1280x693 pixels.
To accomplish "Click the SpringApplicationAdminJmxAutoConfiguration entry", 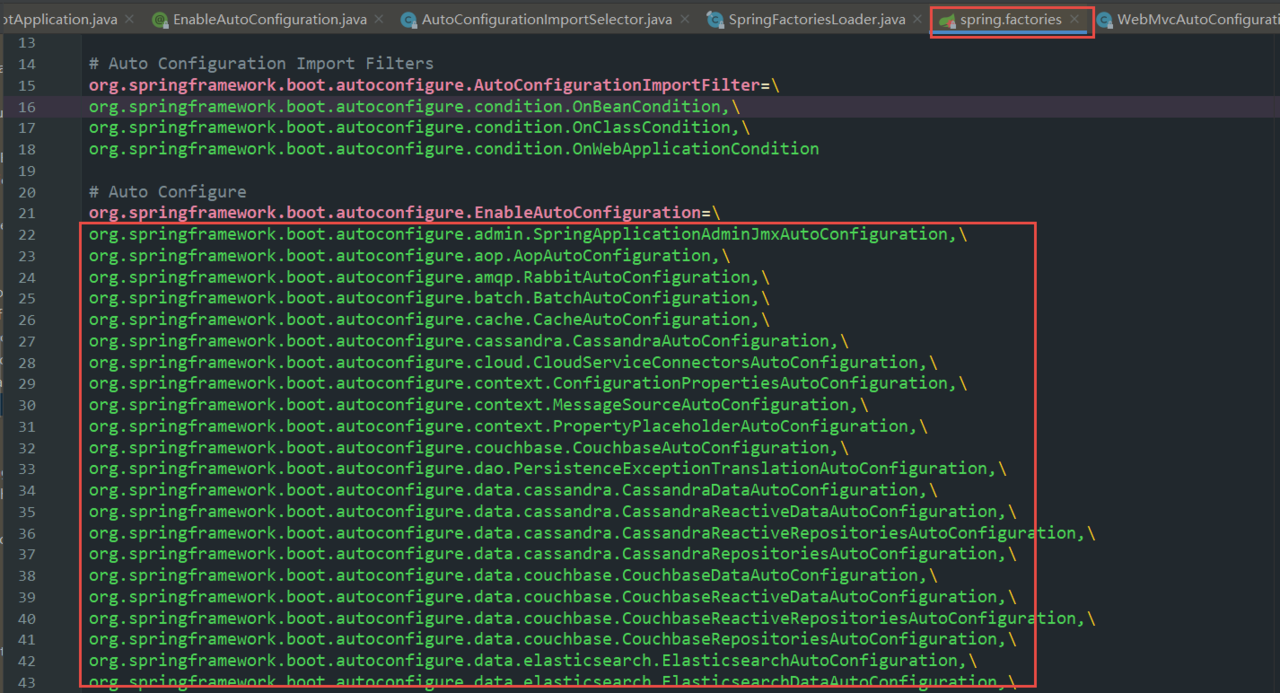I will [x=527, y=234].
